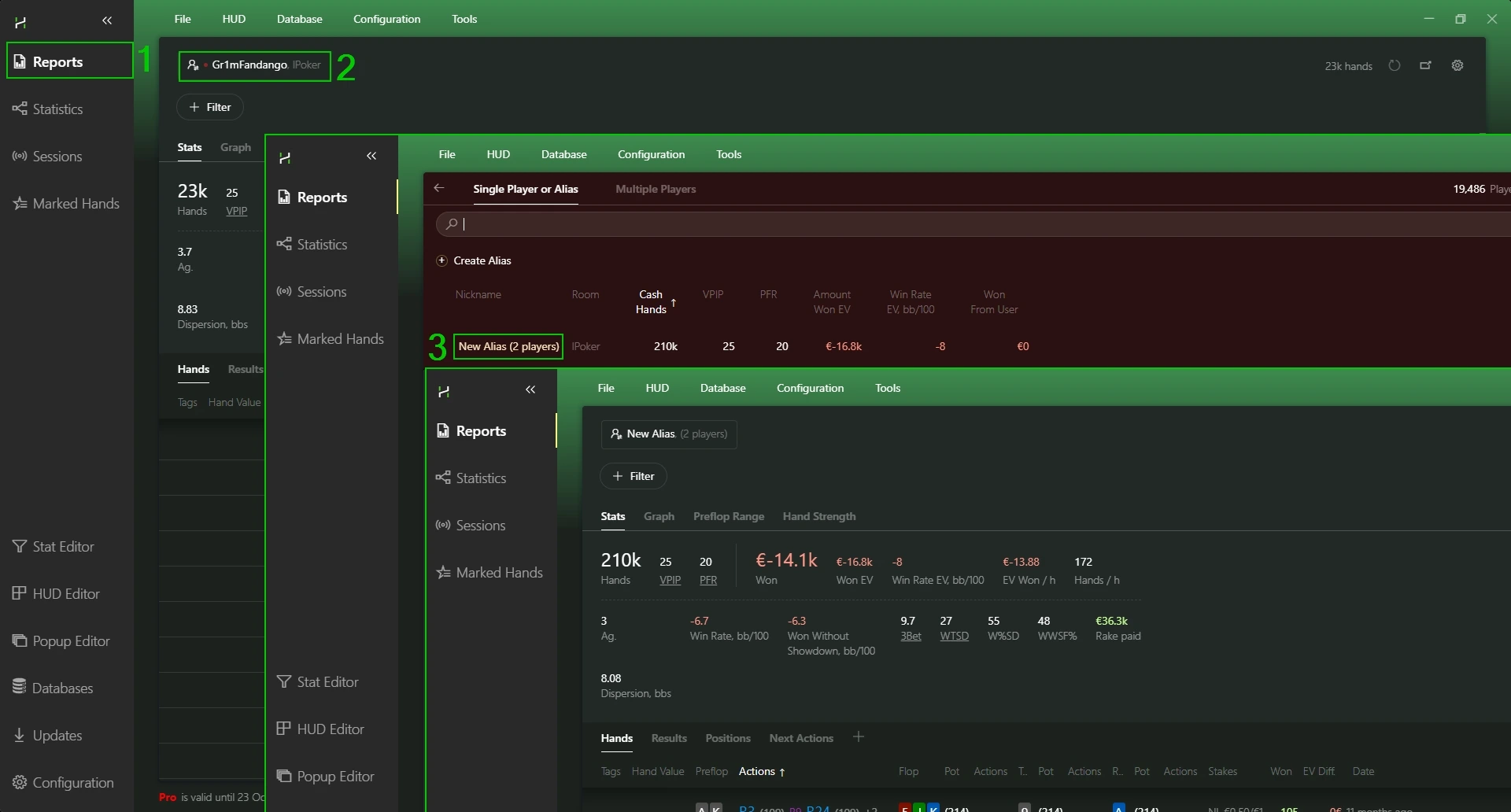This screenshot has width=1511, height=812.
Task: Open the New Alias (2 players) selector box
Action: tap(669, 434)
